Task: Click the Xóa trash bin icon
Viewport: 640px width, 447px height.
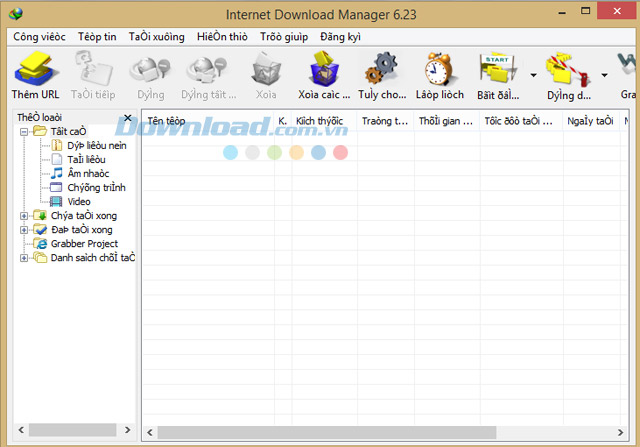Action: point(265,70)
